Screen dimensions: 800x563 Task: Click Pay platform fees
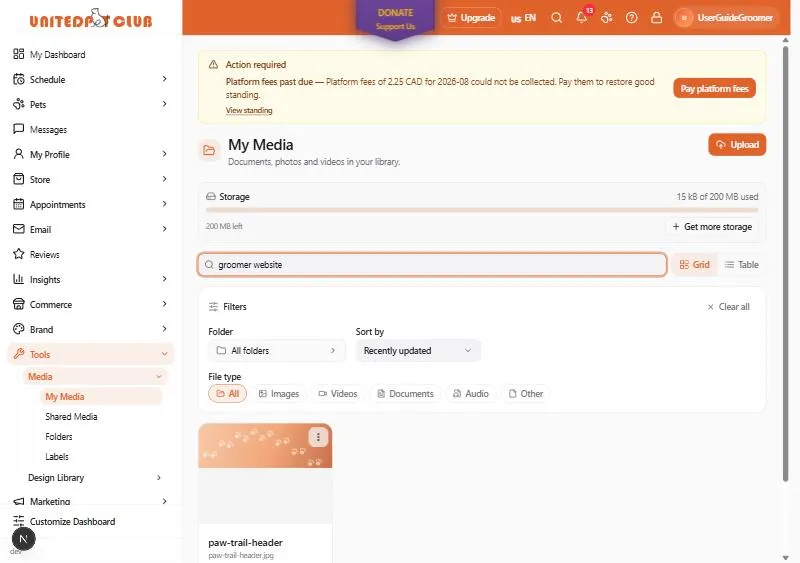[x=714, y=88]
